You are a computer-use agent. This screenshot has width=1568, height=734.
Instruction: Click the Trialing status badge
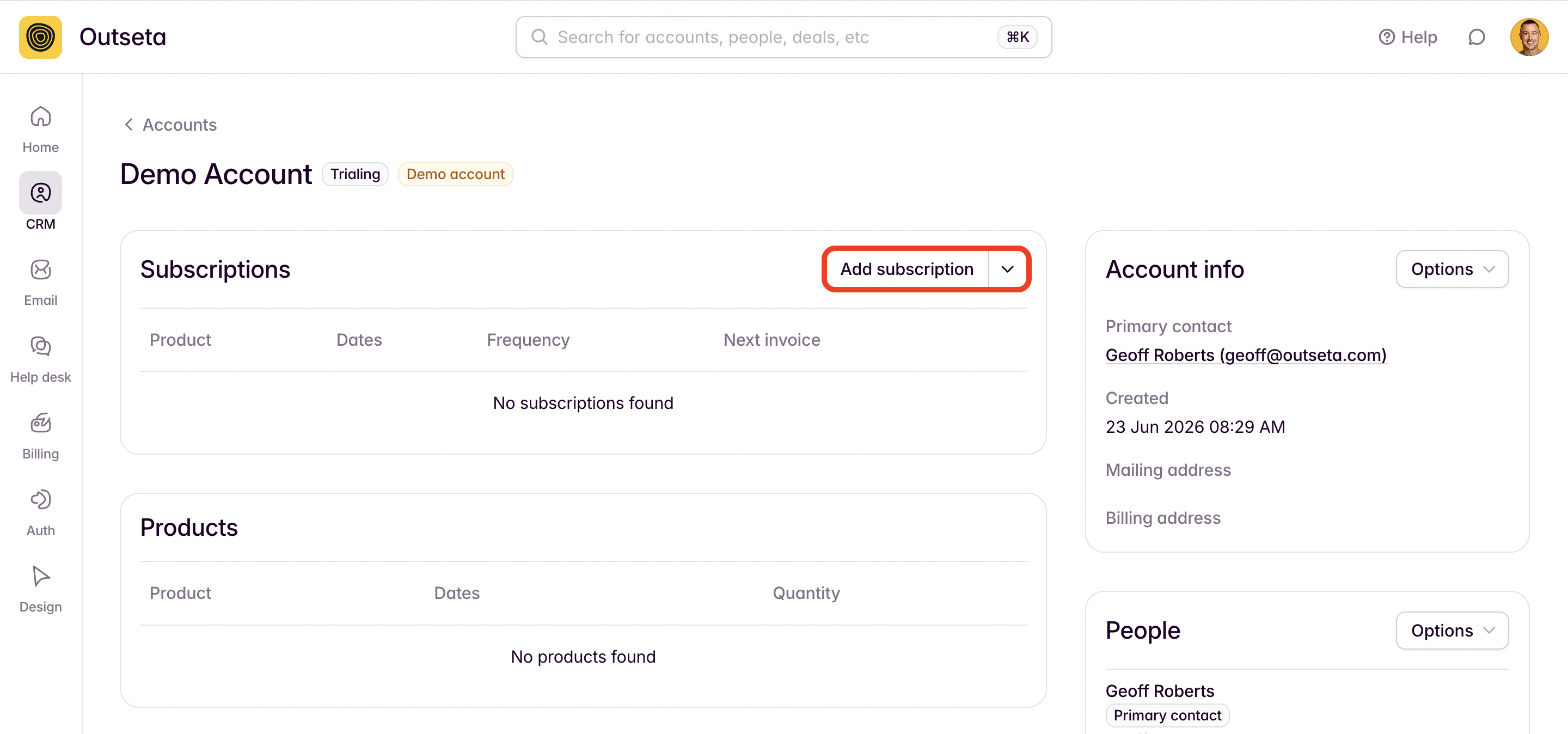pyautogui.click(x=356, y=174)
